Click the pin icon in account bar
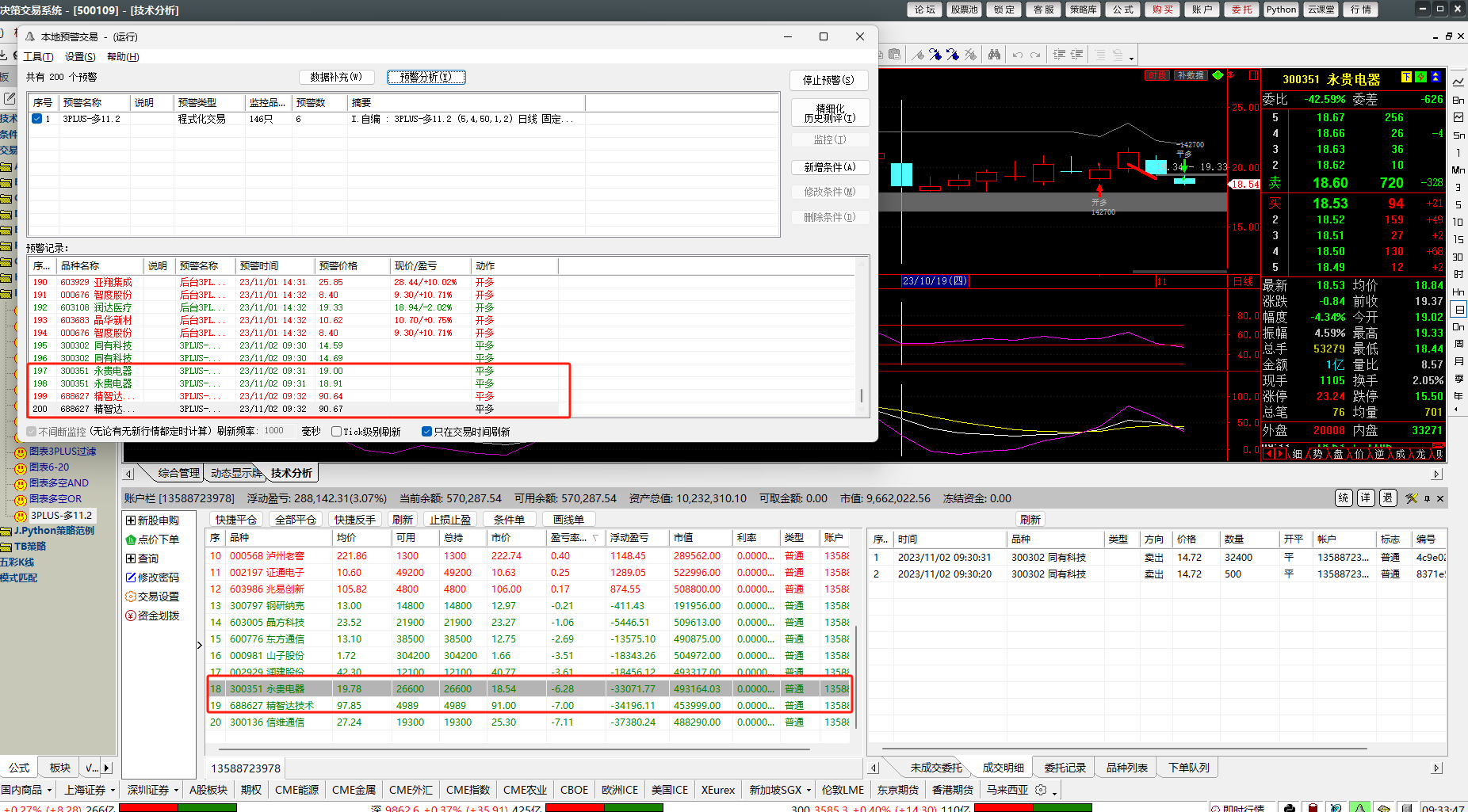 click(x=1427, y=498)
